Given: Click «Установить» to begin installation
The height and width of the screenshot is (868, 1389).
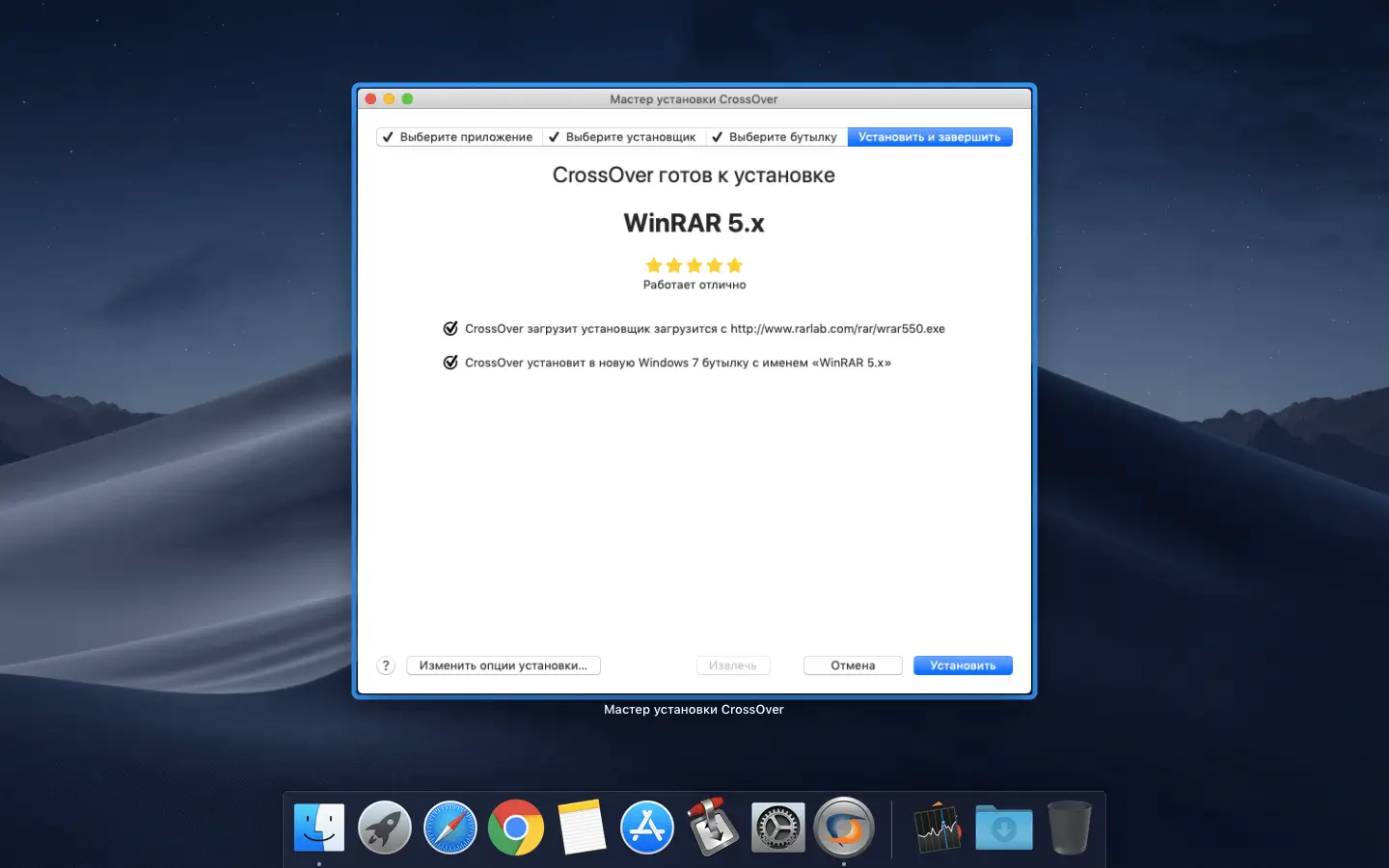Looking at the screenshot, I should tap(962, 665).
